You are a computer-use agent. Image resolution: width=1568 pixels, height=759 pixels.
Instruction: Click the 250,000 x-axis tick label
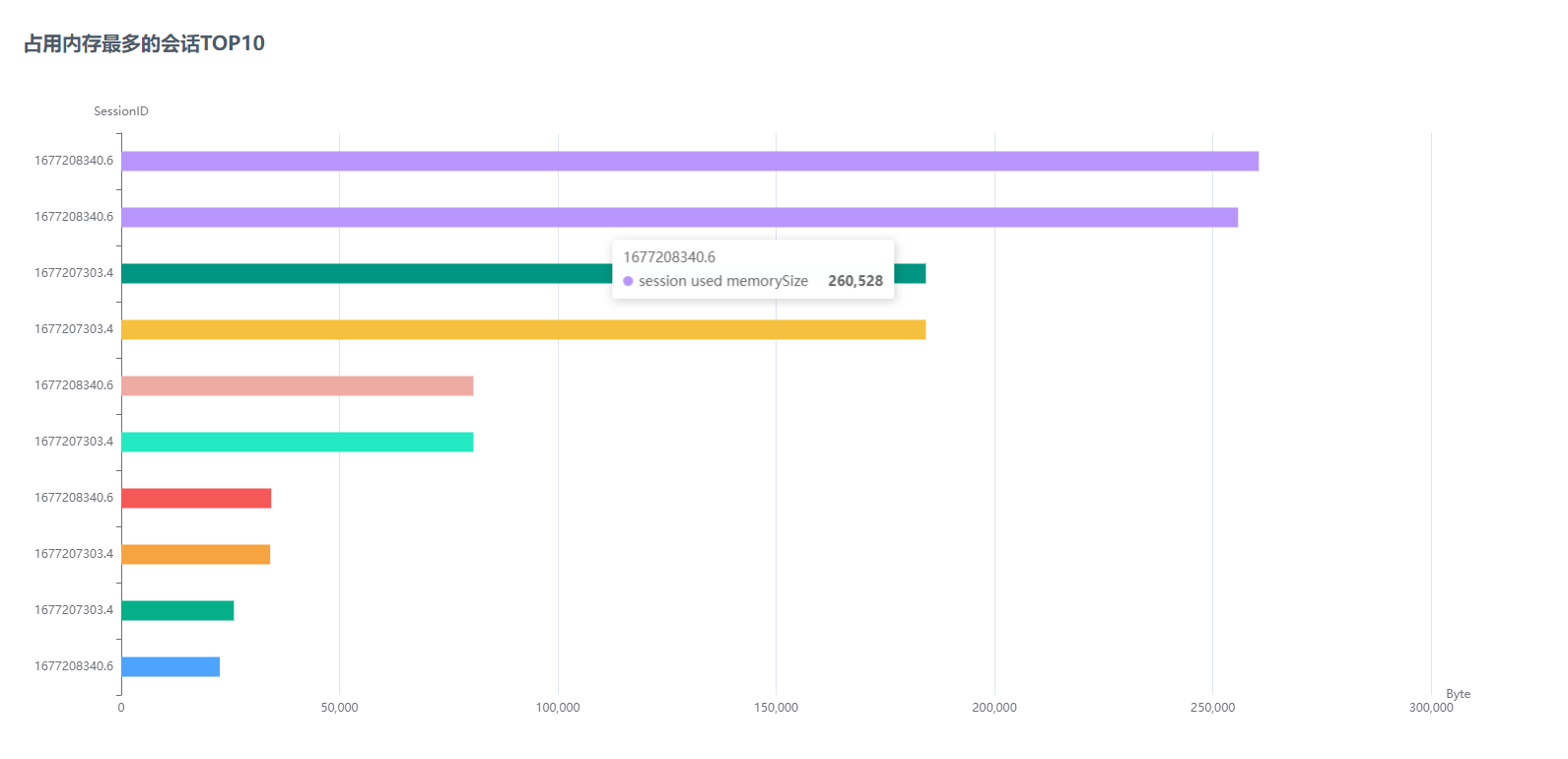coord(1212,708)
